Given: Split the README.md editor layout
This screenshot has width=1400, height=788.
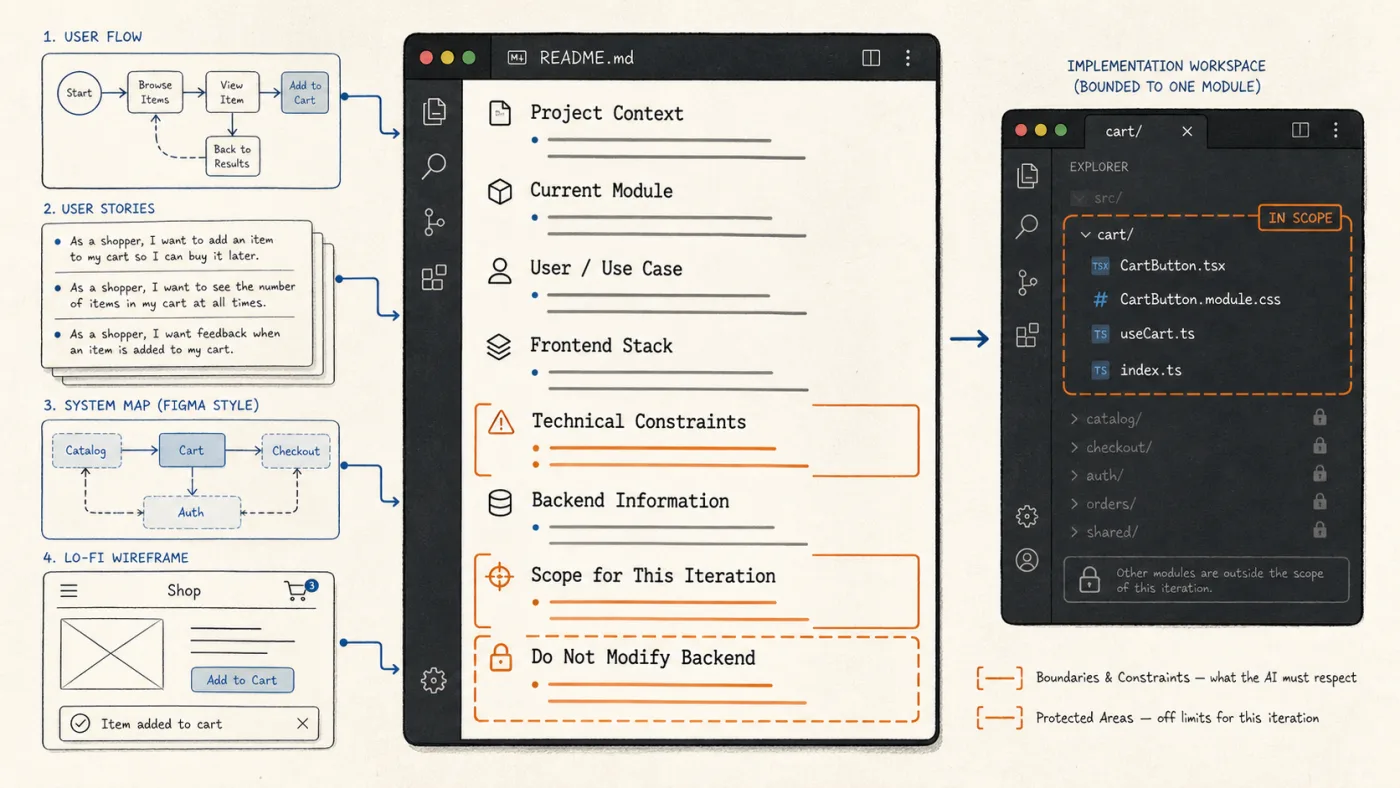Looking at the screenshot, I should [x=871, y=58].
